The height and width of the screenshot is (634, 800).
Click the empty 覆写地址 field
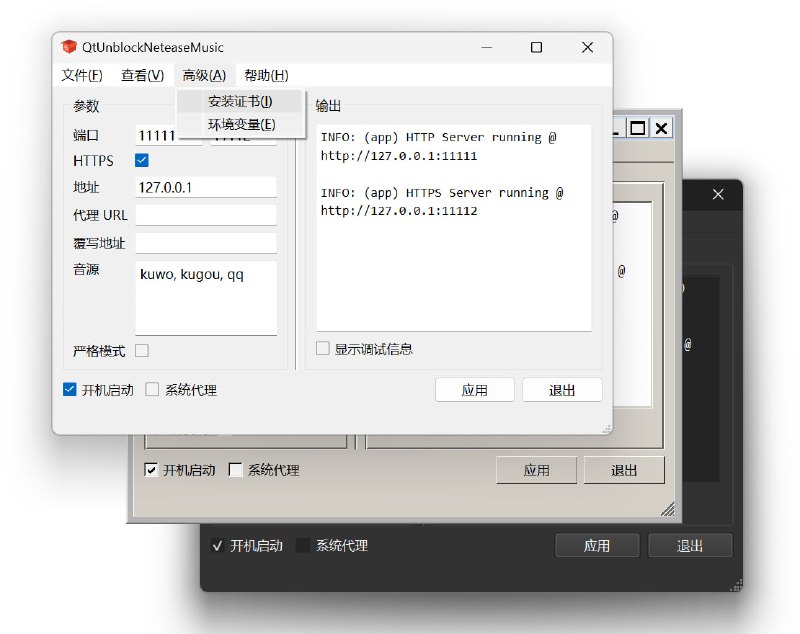[x=205, y=241]
